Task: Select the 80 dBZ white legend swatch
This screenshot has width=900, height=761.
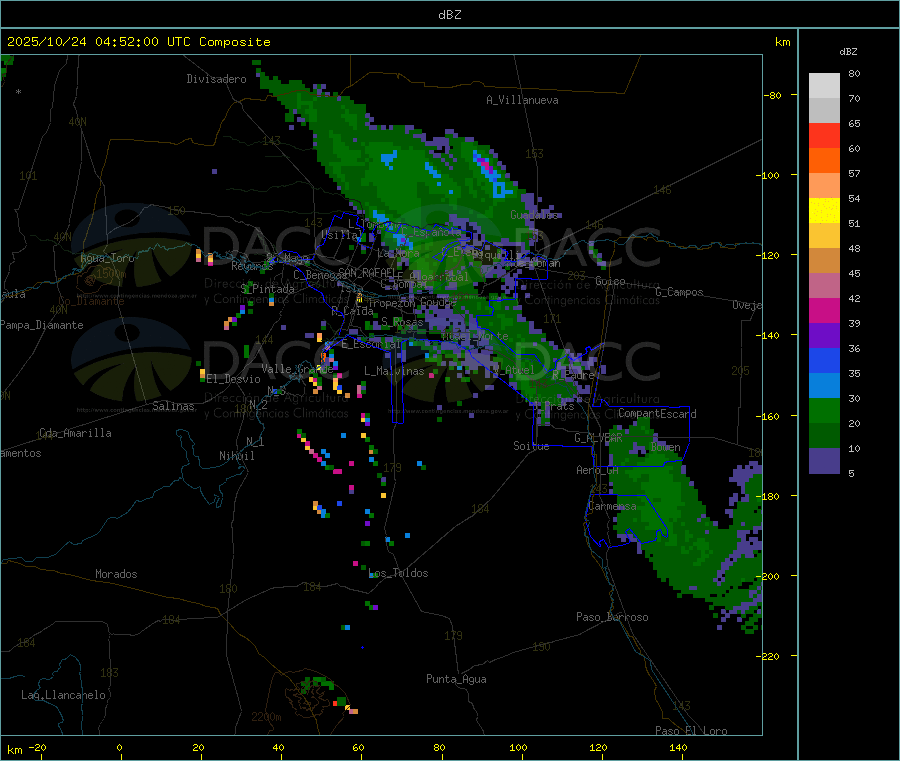Action: click(824, 86)
